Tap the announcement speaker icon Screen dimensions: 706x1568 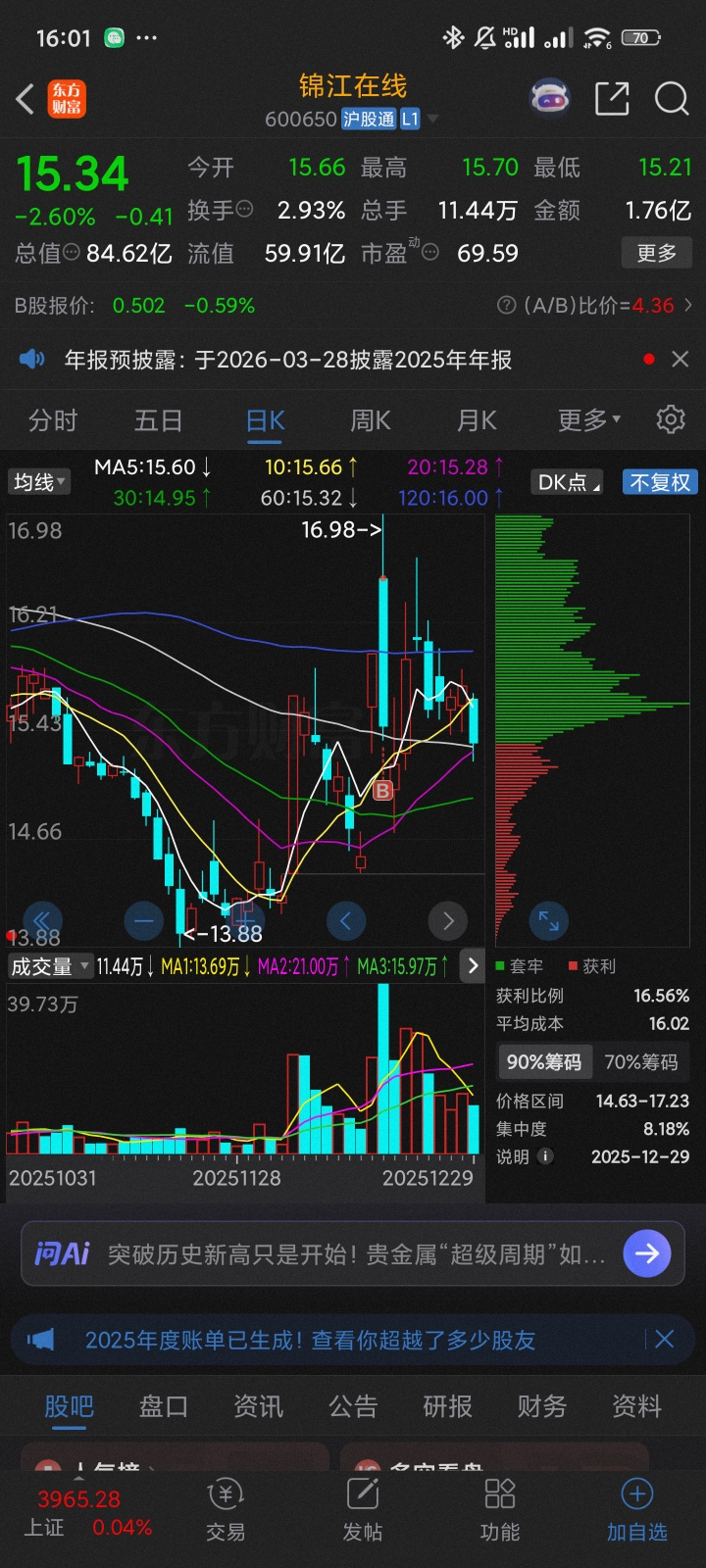32,360
